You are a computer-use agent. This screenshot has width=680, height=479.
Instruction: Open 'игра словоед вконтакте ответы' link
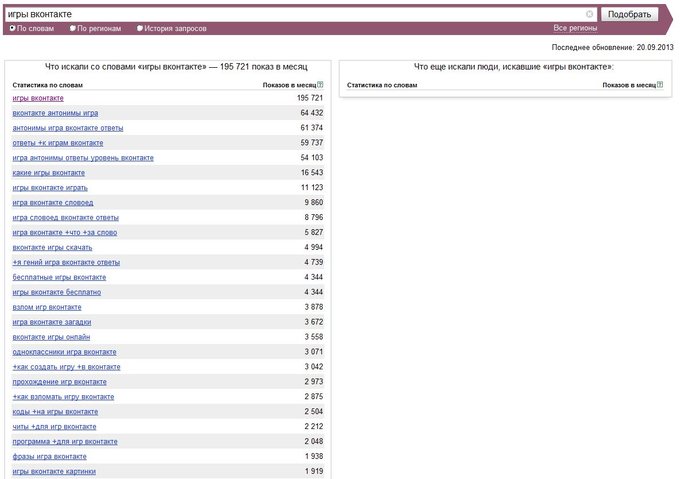click(x=65, y=218)
